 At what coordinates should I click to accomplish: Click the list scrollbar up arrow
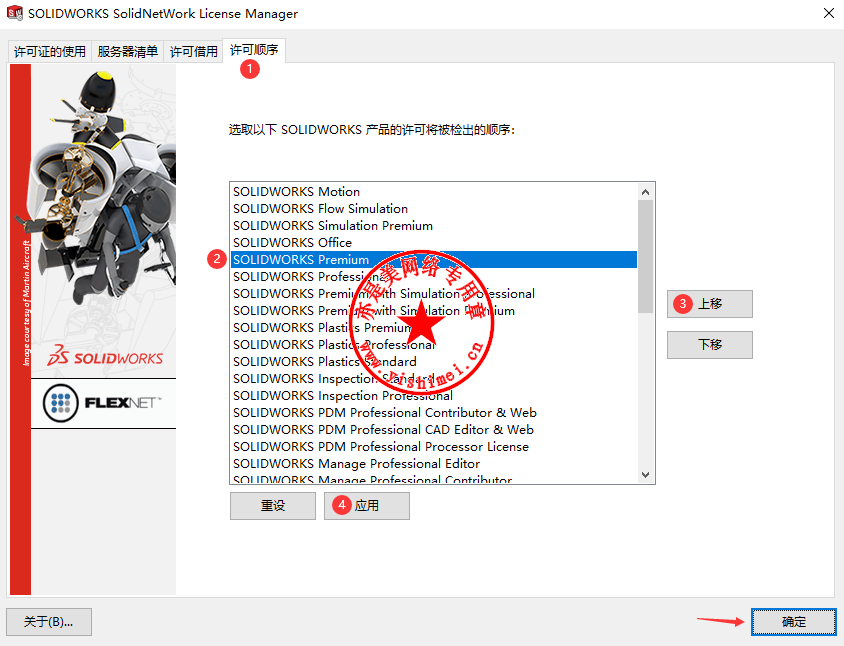coord(645,192)
